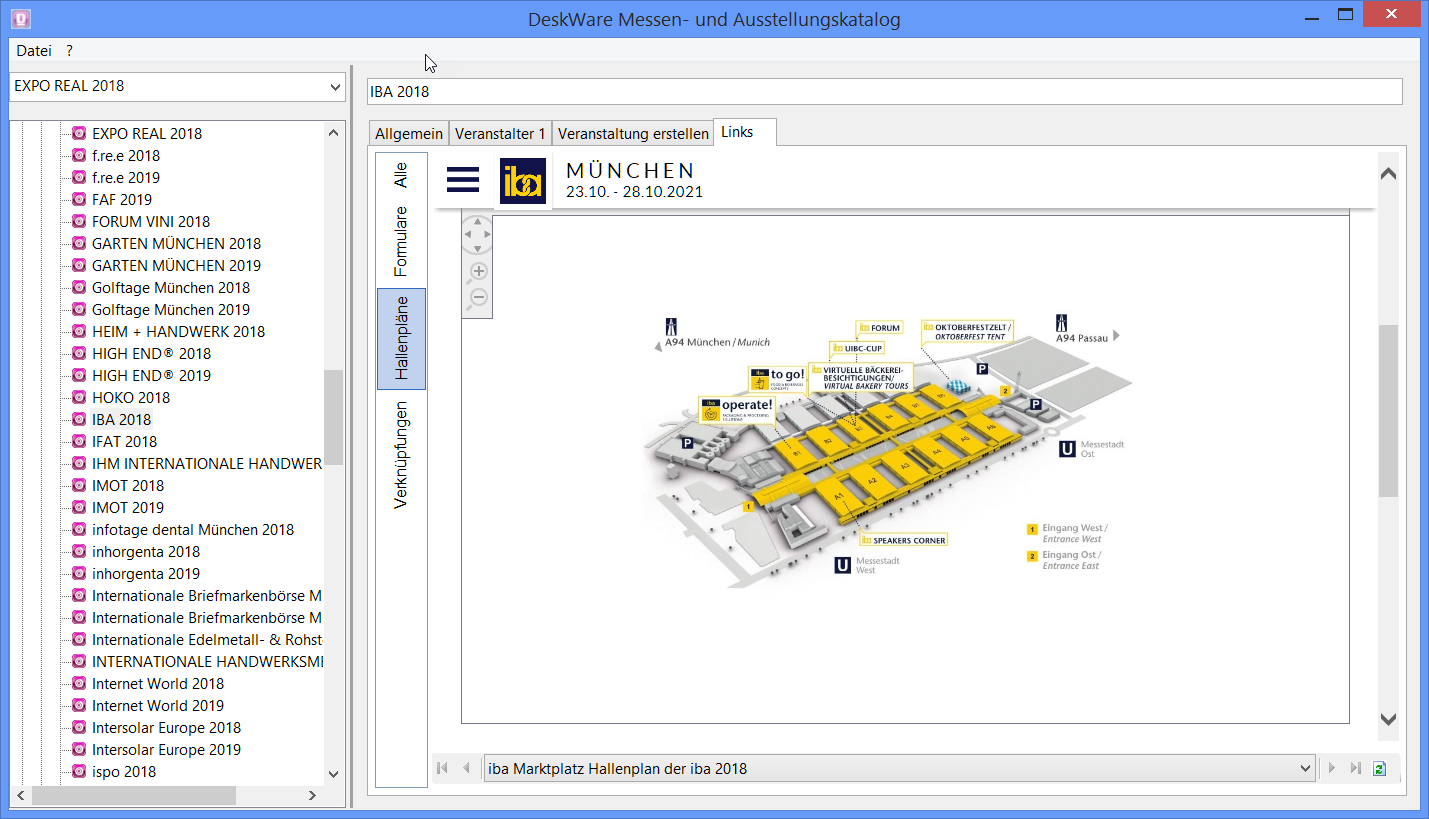This screenshot has height=819, width=1429.
Task: Select GARTEN MÜNCHEN 2019 tree item
Action: click(x=176, y=265)
